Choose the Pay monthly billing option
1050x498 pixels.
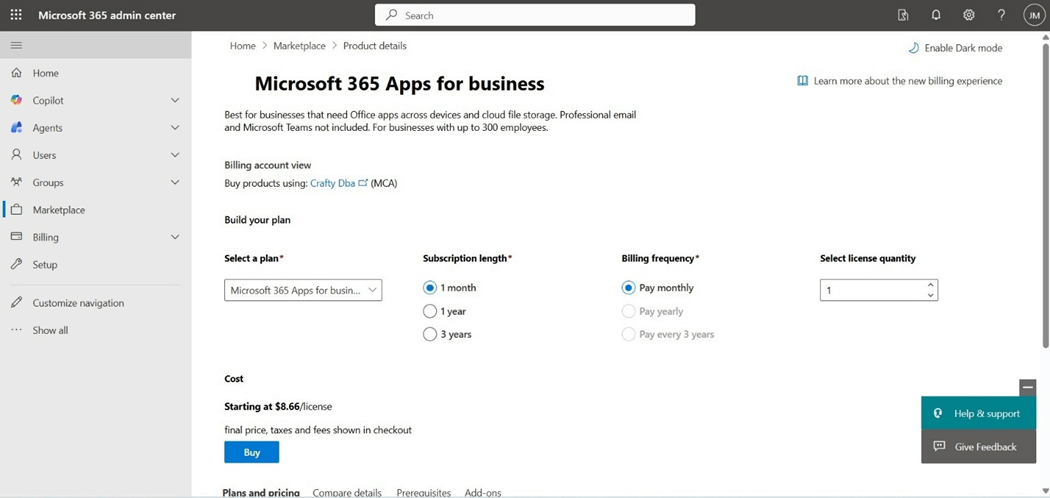click(x=628, y=288)
